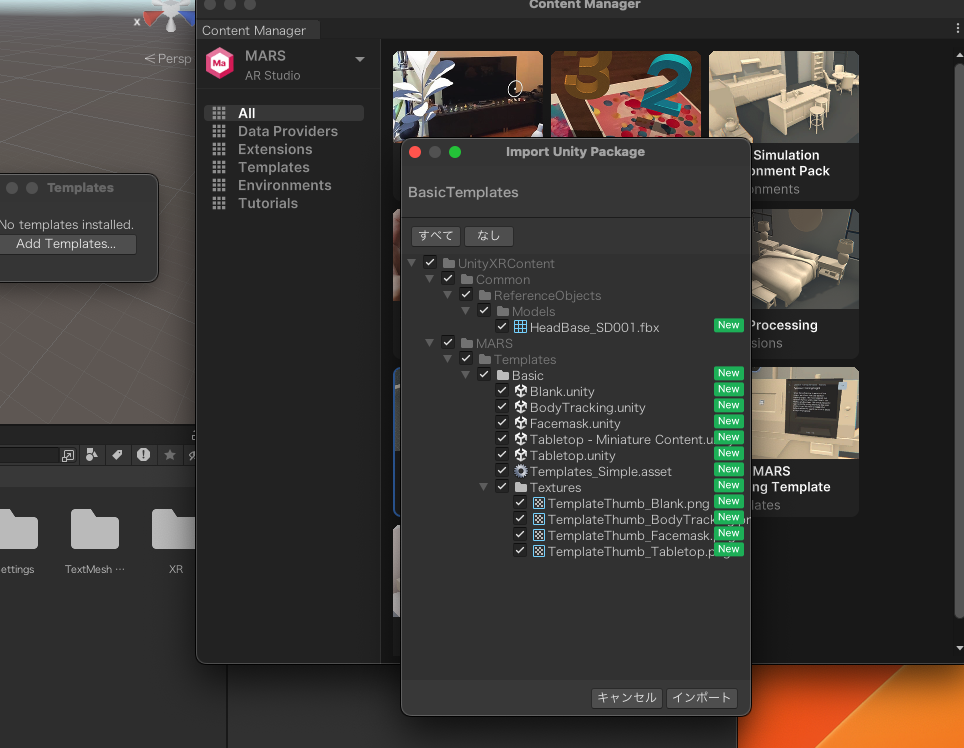Click the grid icon beside Data Providers

click(x=219, y=131)
